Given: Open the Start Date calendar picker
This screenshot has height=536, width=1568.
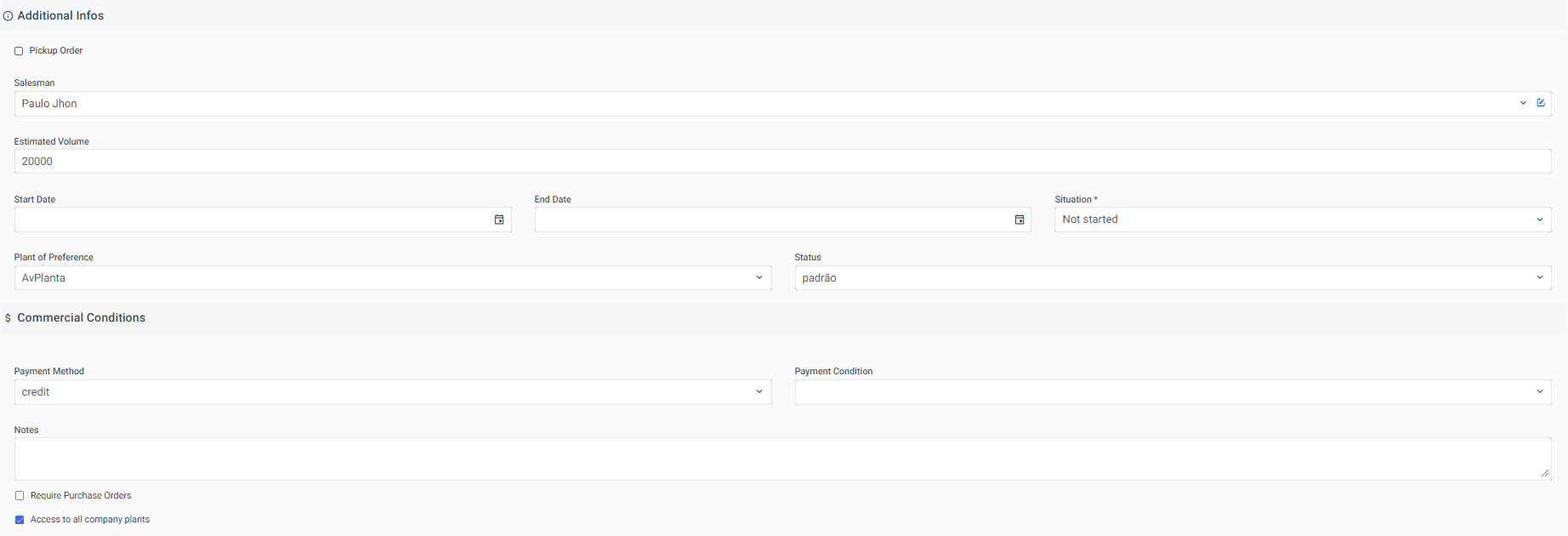Looking at the screenshot, I should [x=499, y=220].
